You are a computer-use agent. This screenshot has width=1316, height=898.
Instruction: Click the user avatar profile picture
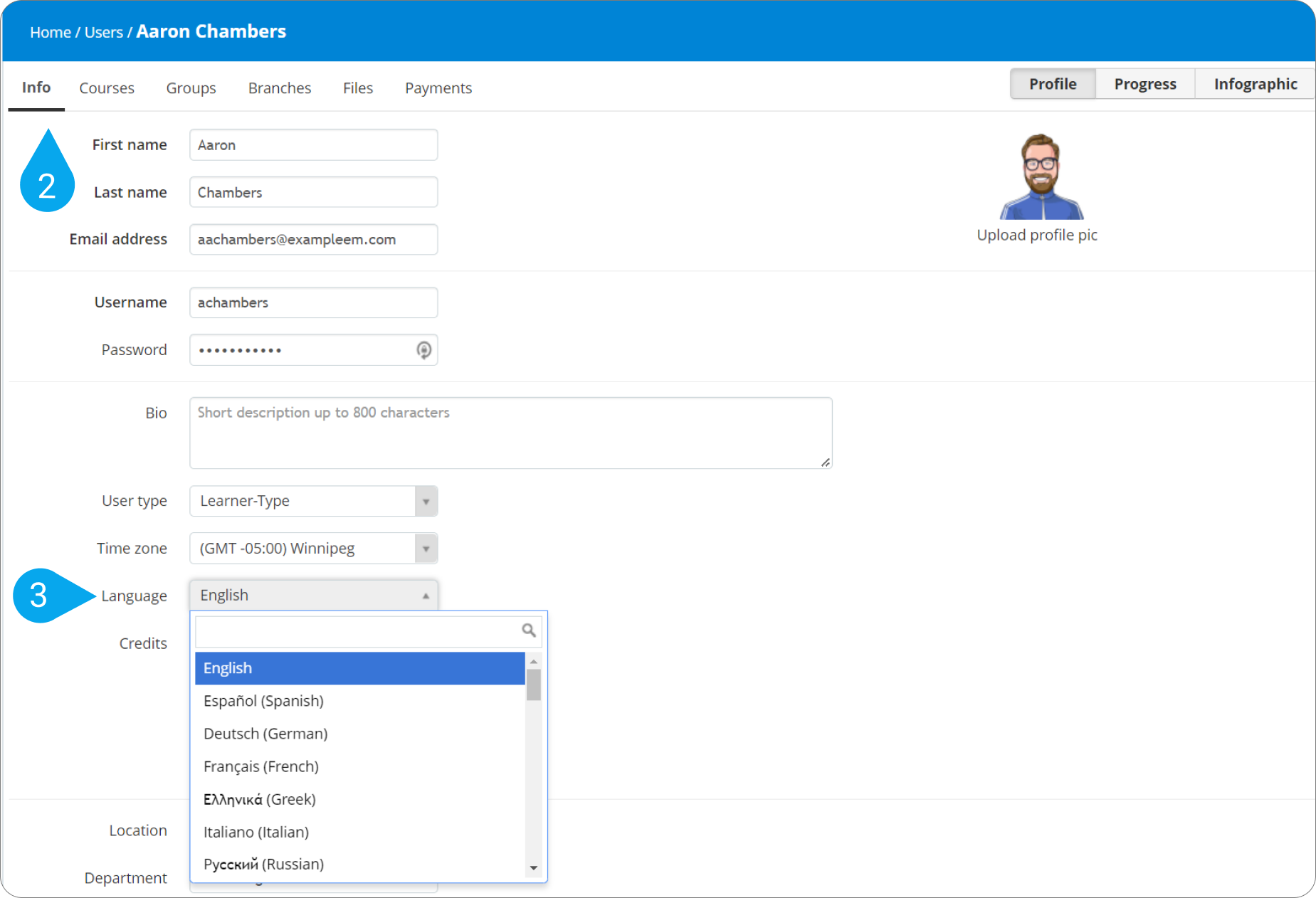pos(1041,176)
